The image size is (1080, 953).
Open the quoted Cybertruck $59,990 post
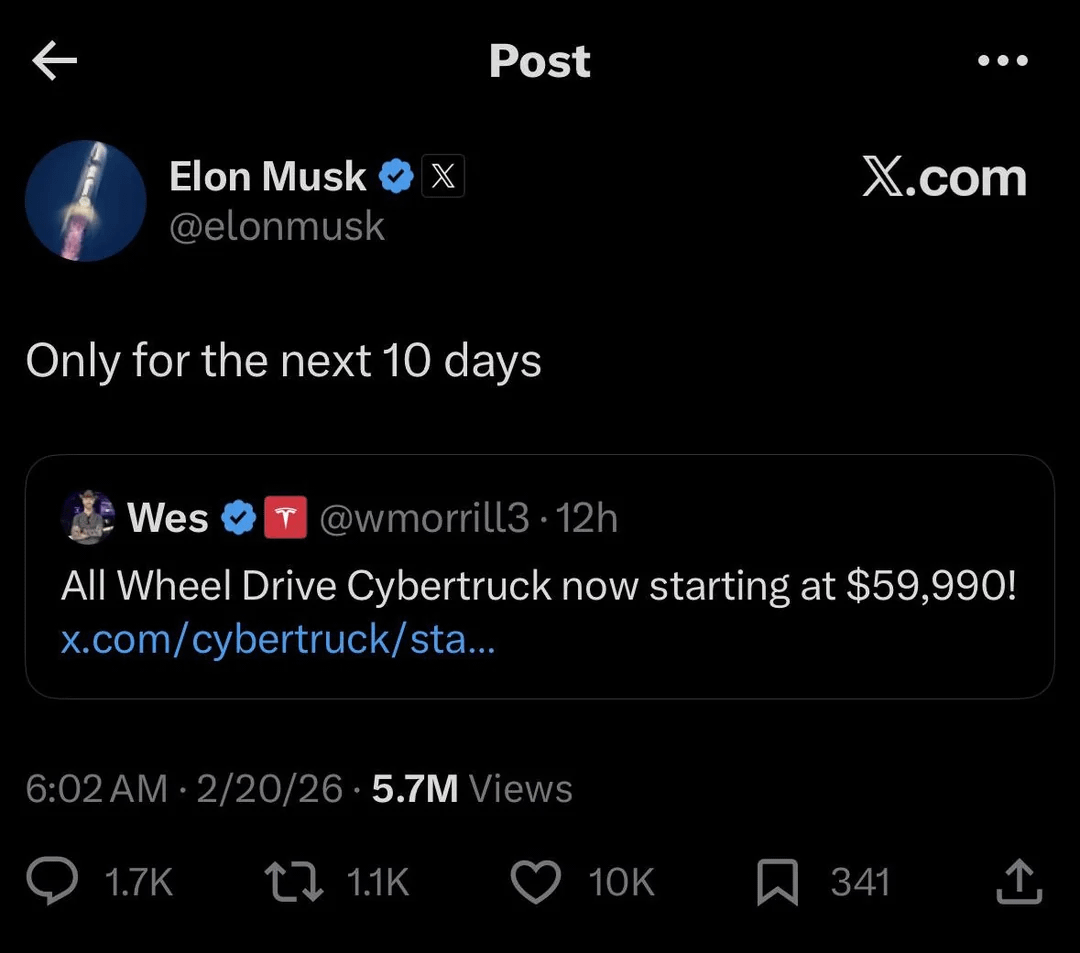click(x=538, y=586)
